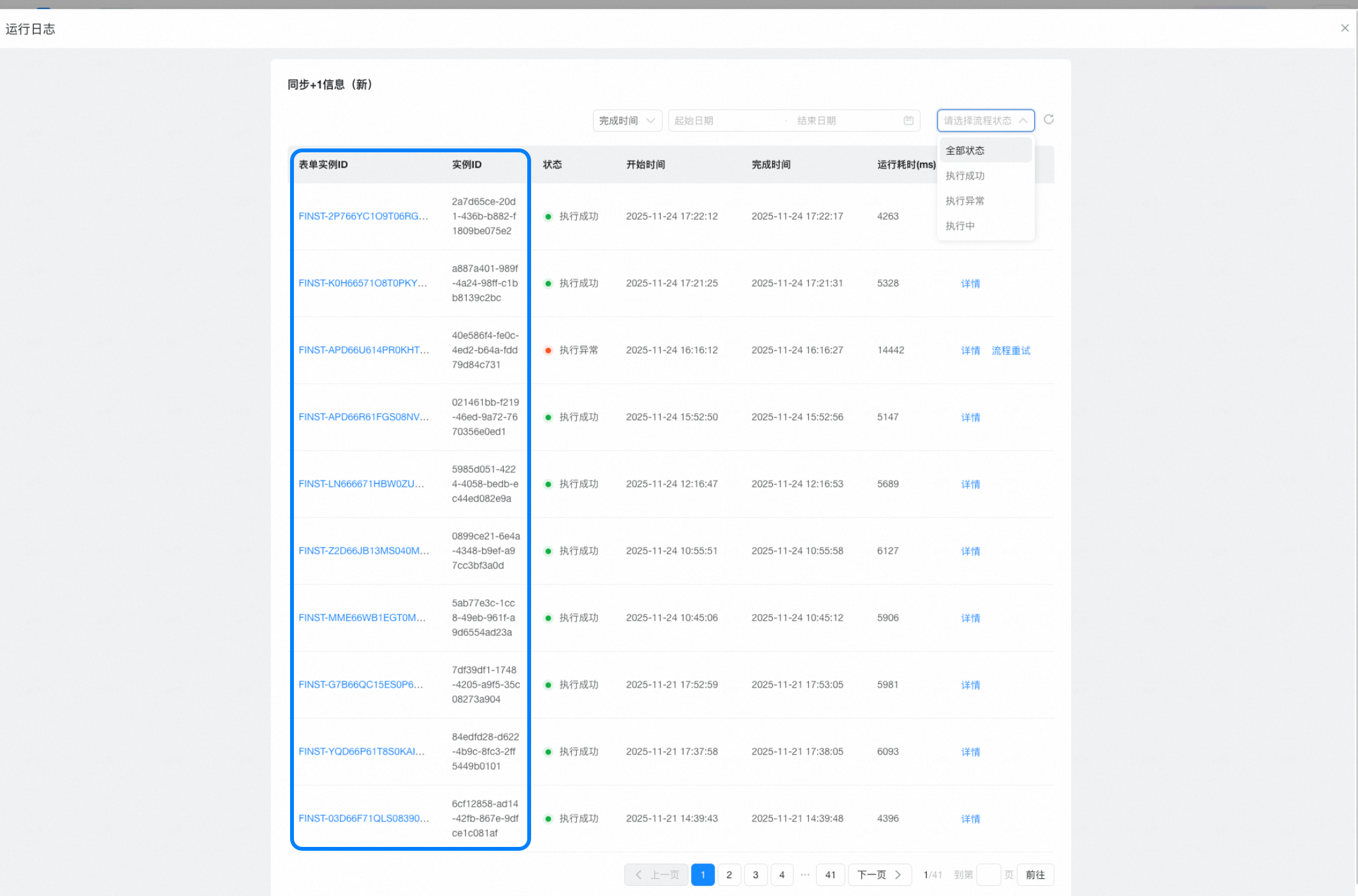The width and height of the screenshot is (1358, 896).
Task: Close the 运行日志 dialog
Action: tap(1345, 28)
